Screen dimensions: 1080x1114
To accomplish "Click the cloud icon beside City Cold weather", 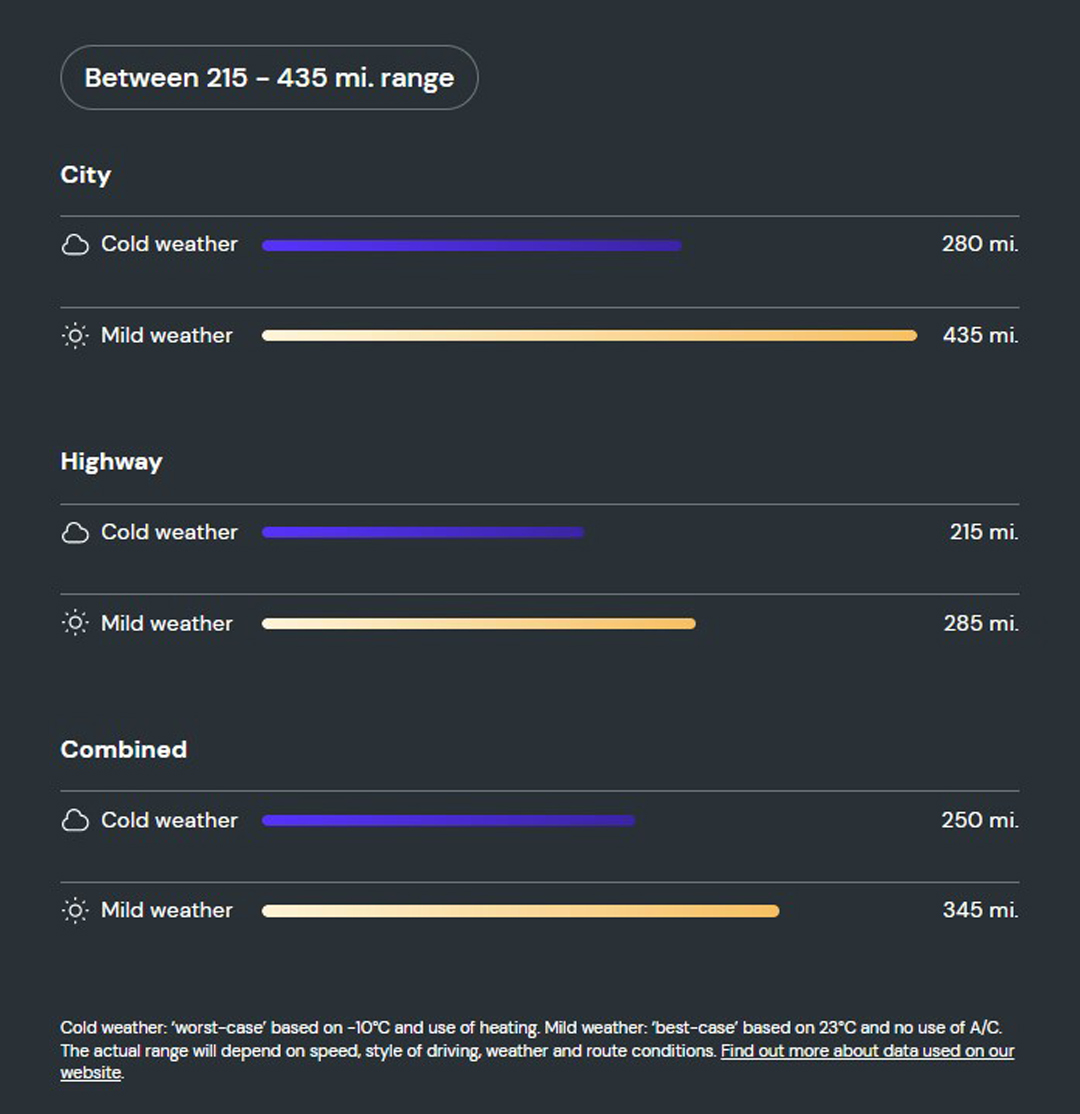I will (75, 245).
